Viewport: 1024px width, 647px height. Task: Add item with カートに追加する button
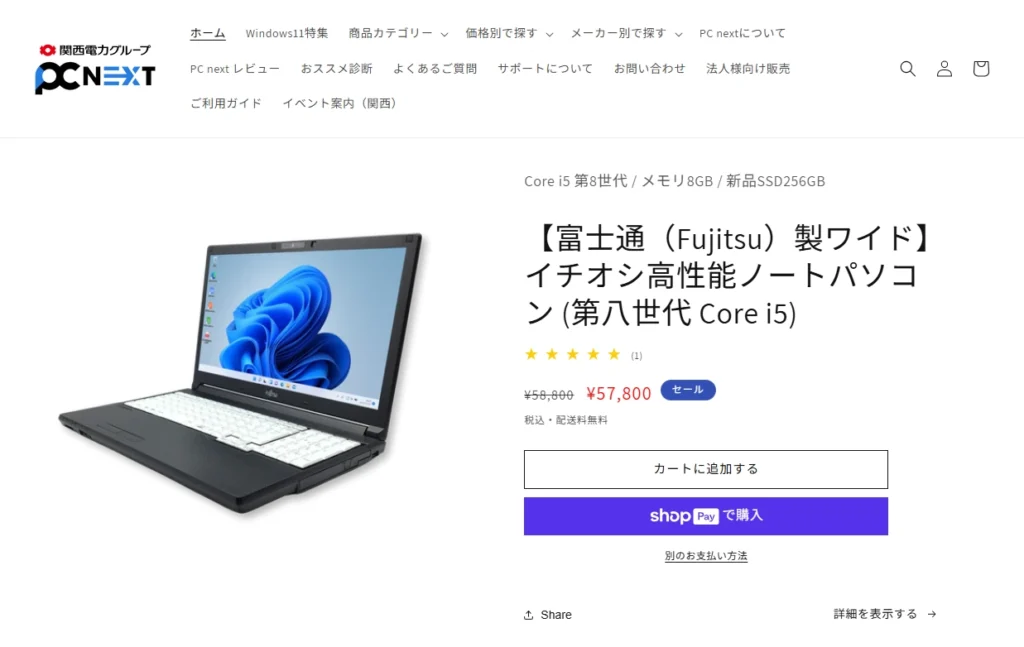point(706,469)
